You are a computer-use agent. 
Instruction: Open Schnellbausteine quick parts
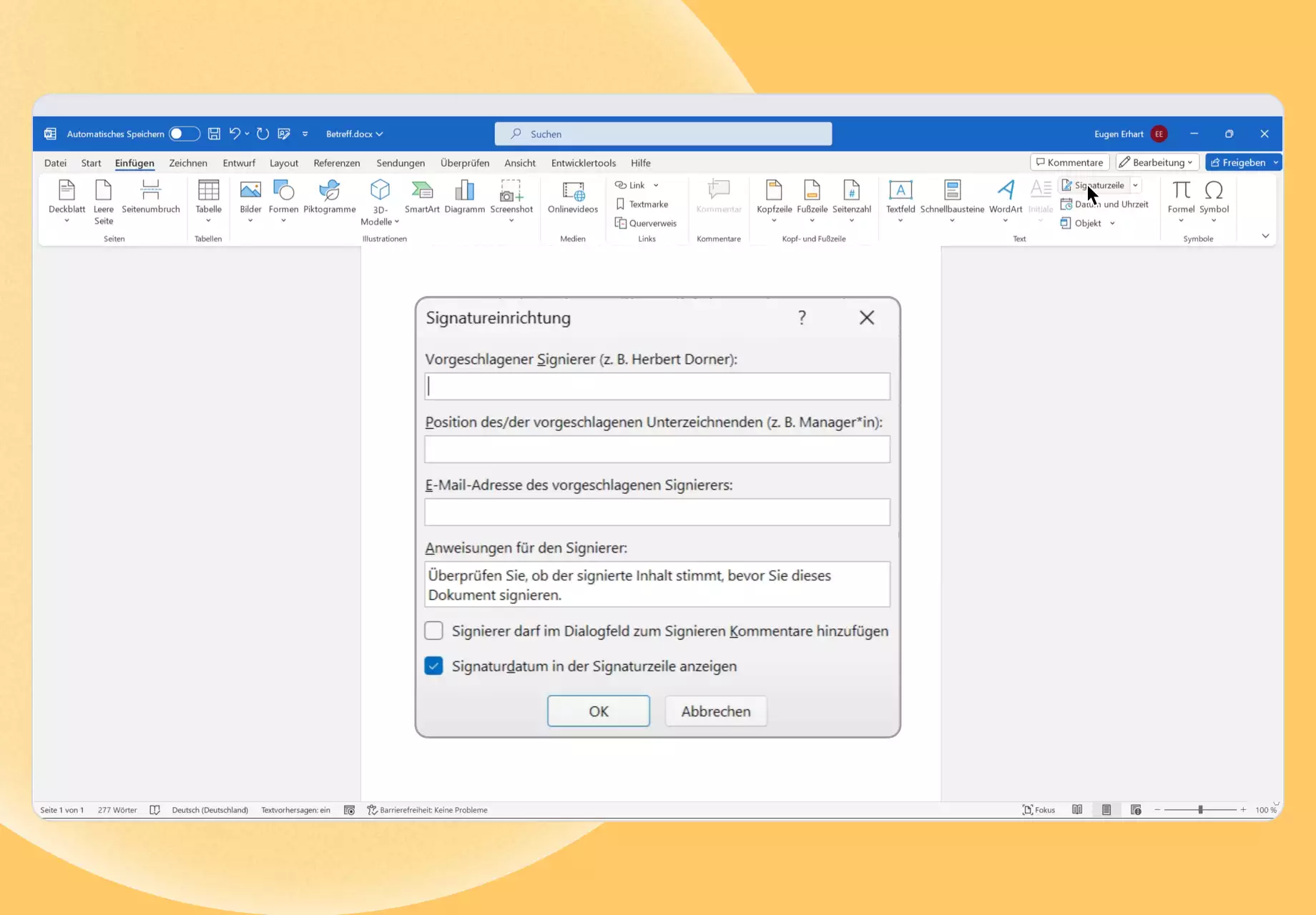[952, 201]
